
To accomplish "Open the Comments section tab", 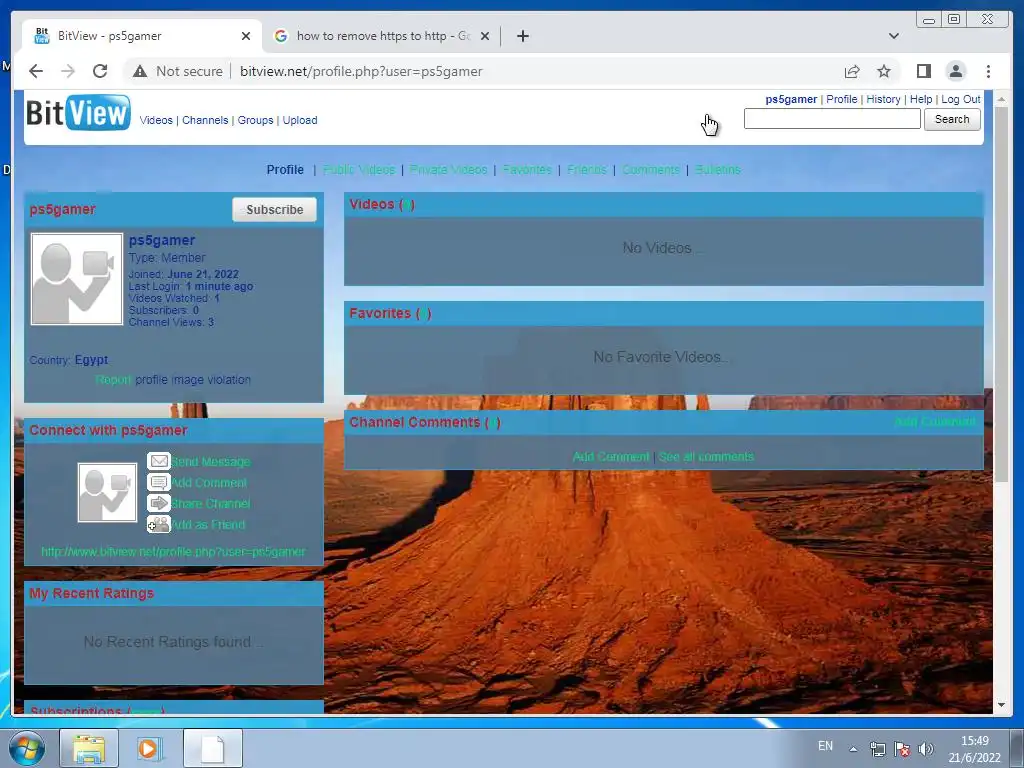I will click(650, 170).
